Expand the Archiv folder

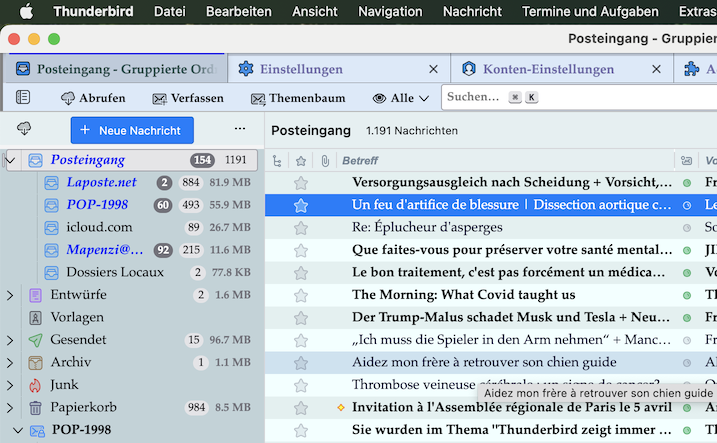tap(10, 363)
